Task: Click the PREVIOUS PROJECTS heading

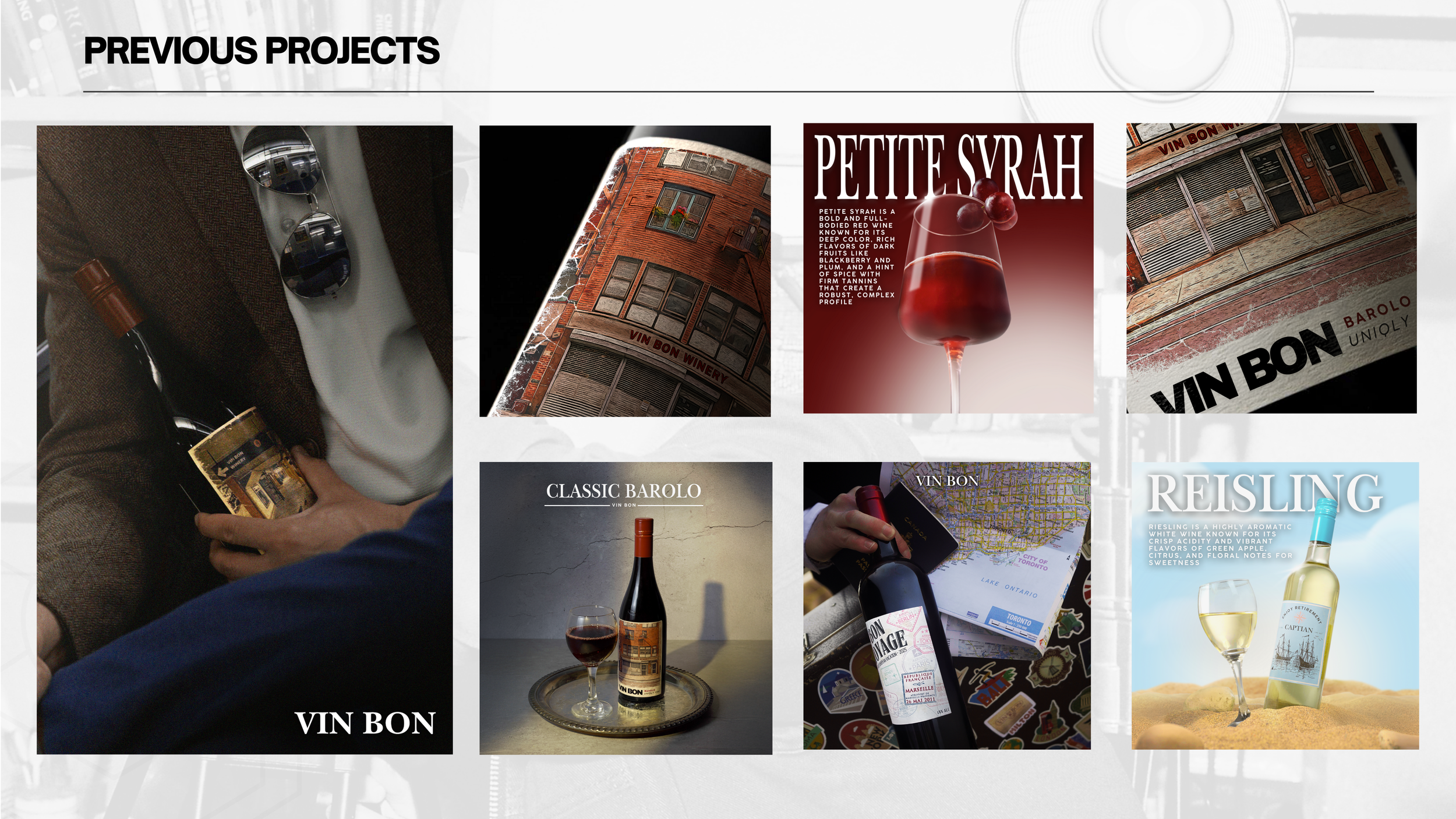Action: 261,50
